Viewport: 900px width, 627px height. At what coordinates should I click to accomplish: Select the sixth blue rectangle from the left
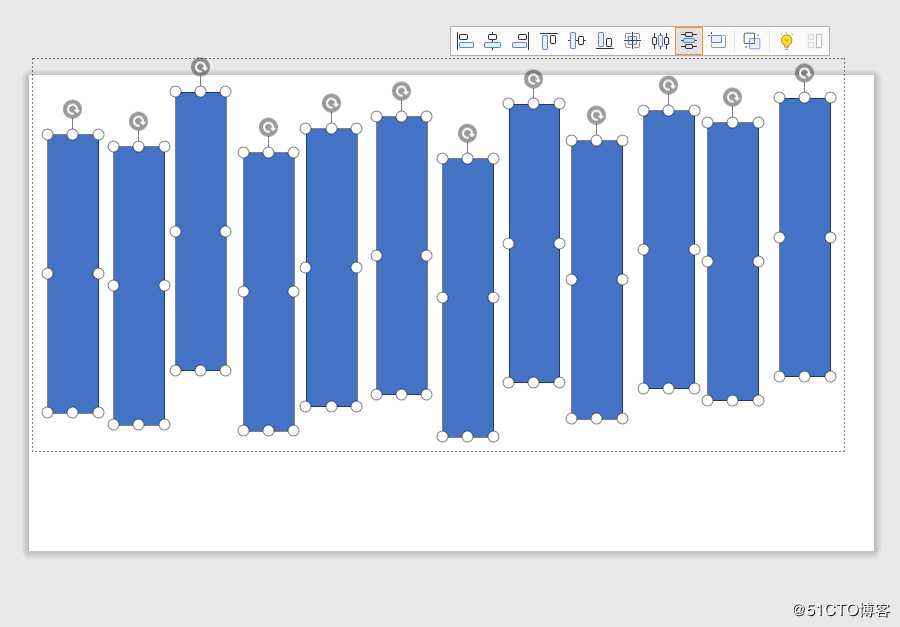click(x=402, y=256)
